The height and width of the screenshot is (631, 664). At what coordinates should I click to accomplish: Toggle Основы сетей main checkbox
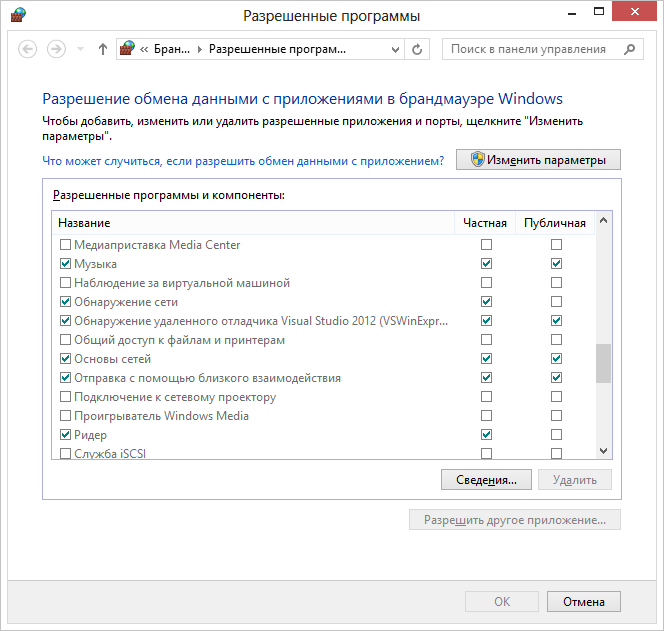coord(65,359)
